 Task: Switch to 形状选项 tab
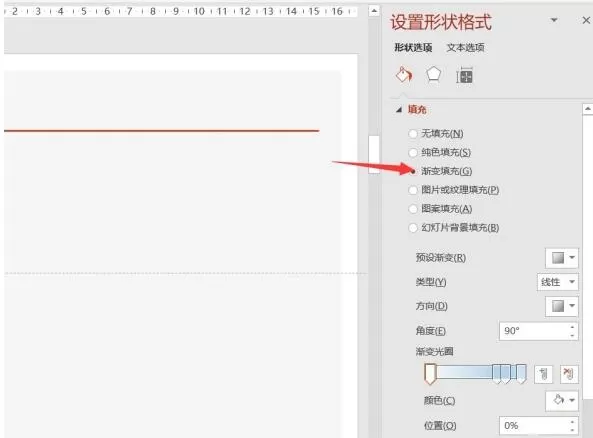pyautogui.click(x=413, y=48)
